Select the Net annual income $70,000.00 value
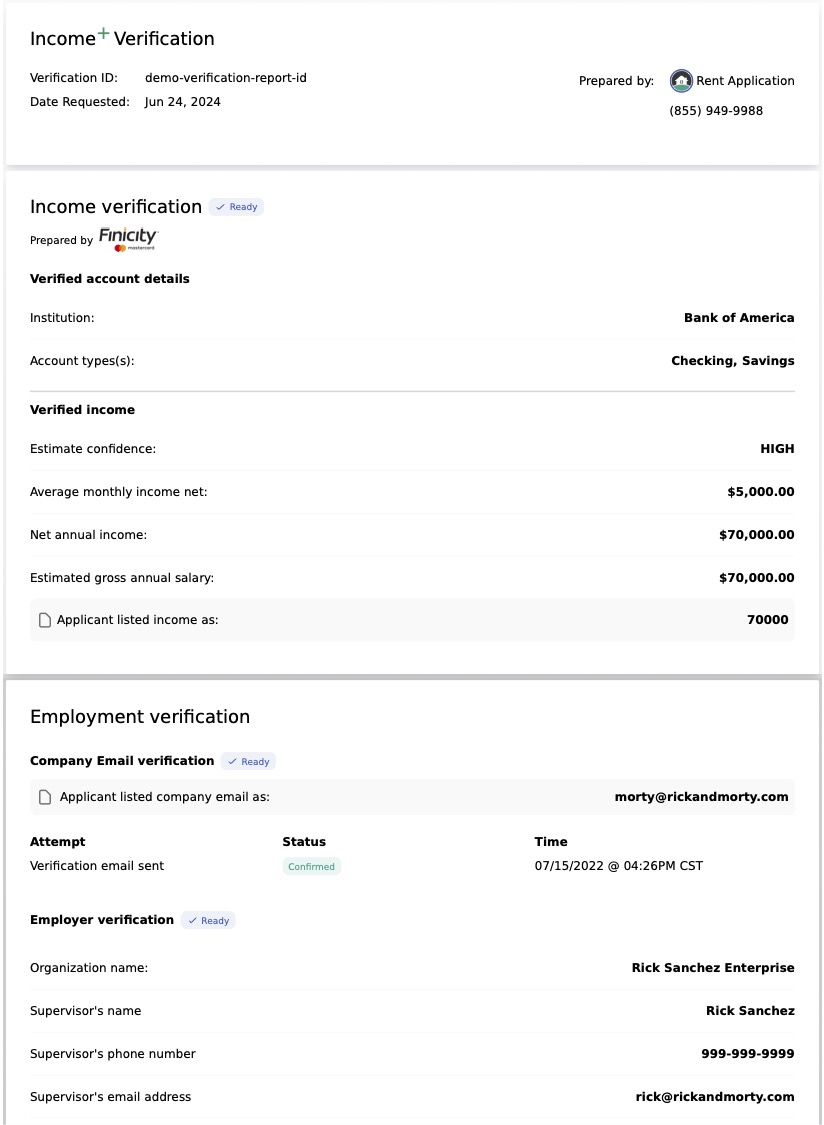The height and width of the screenshot is (1125, 824). coord(757,535)
